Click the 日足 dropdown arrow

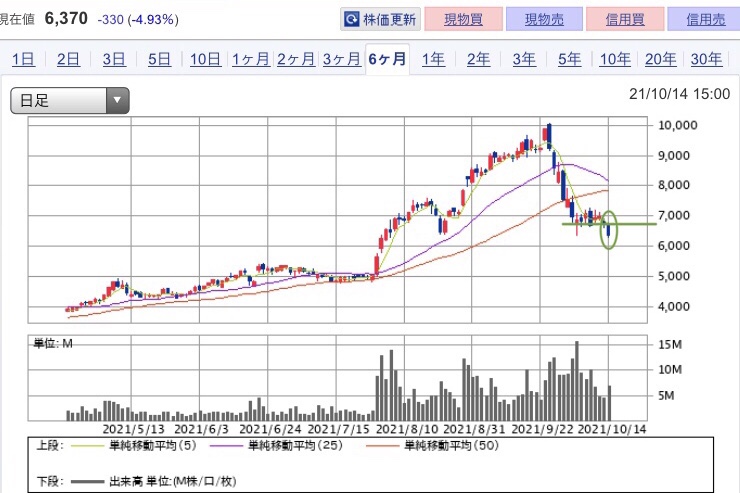tap(118, 100)
